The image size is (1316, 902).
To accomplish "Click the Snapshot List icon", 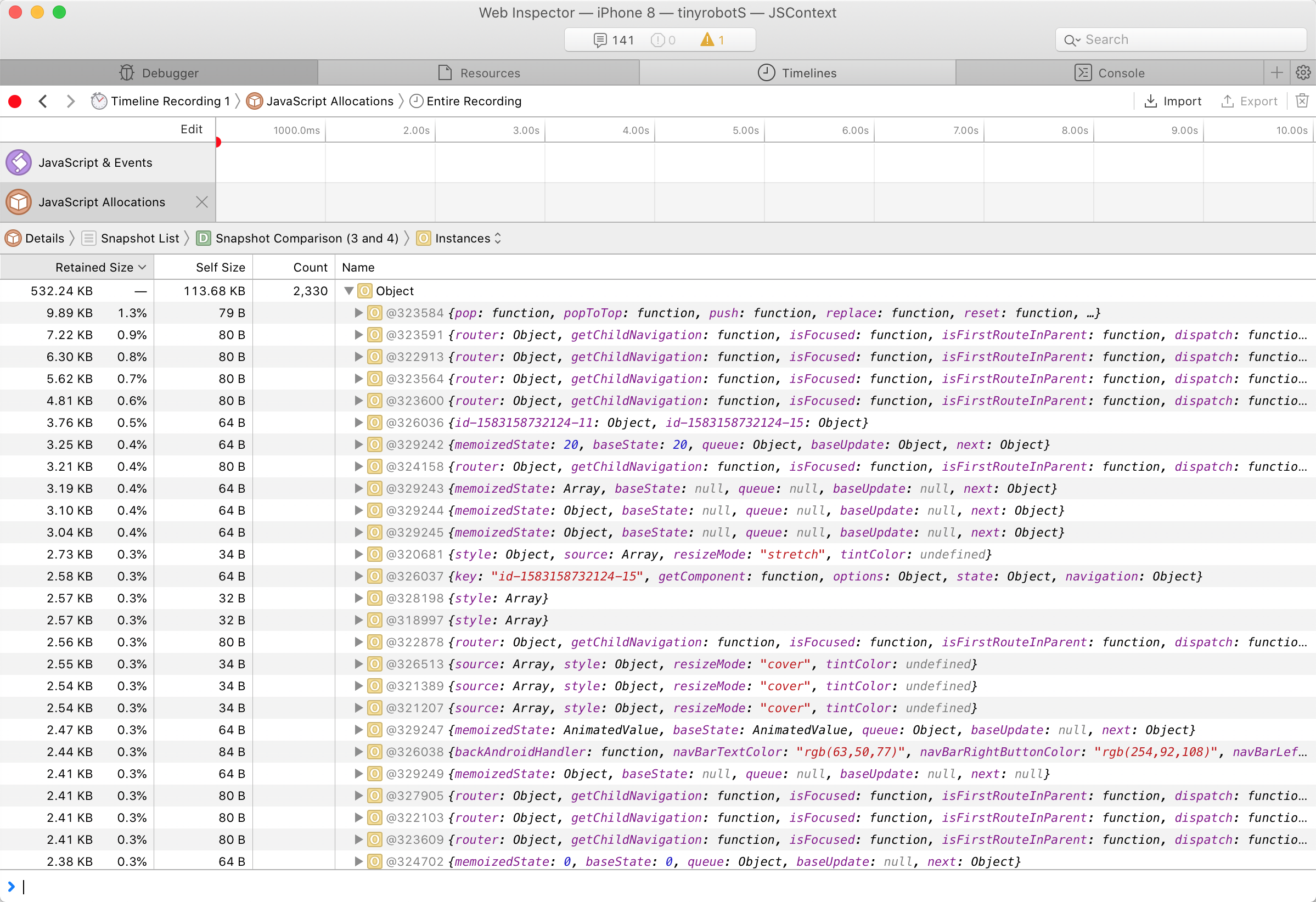I will click(x=89, y=238).
